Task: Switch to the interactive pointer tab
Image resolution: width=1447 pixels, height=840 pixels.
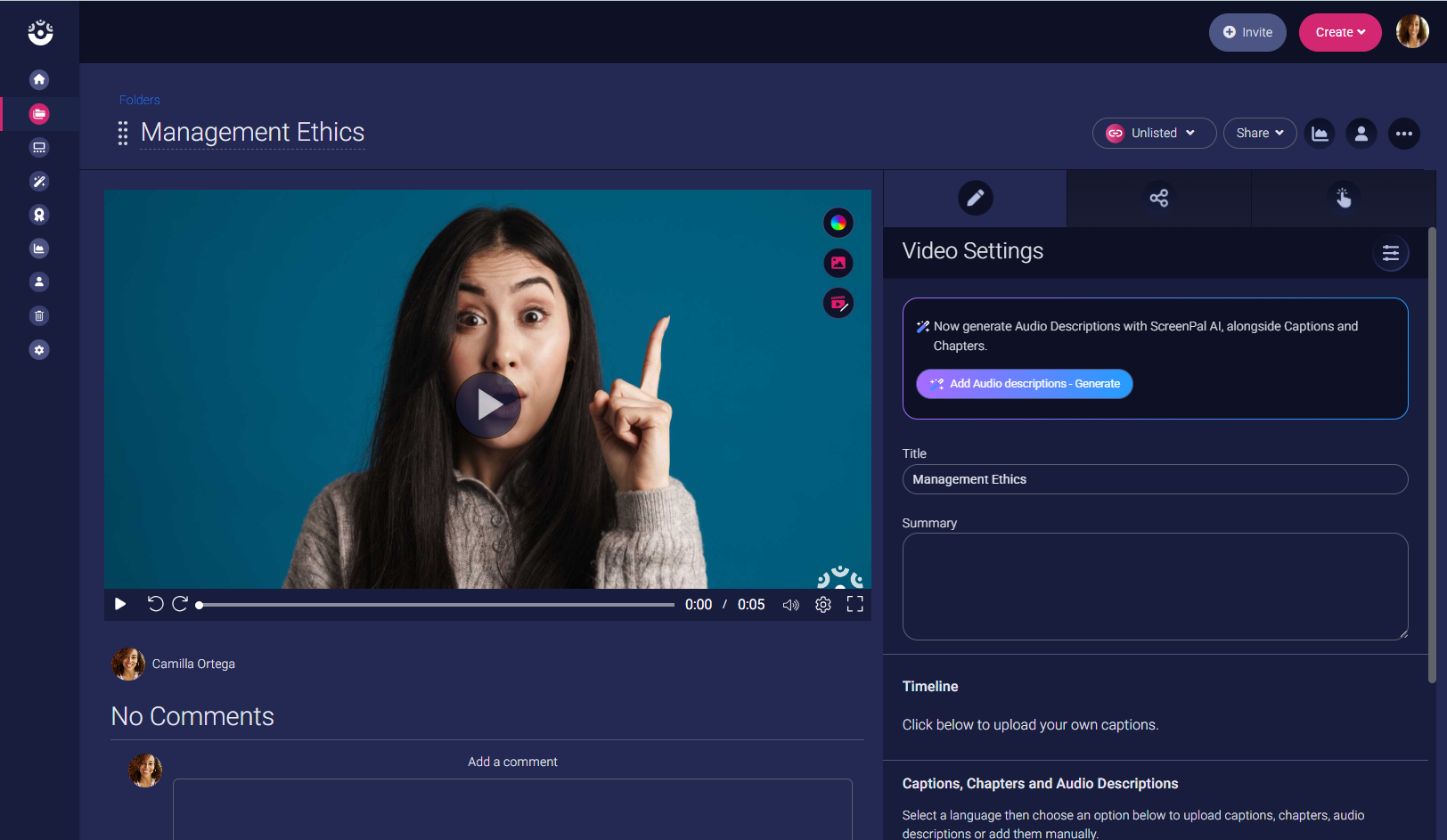Action: click(x=1343, y=198)
